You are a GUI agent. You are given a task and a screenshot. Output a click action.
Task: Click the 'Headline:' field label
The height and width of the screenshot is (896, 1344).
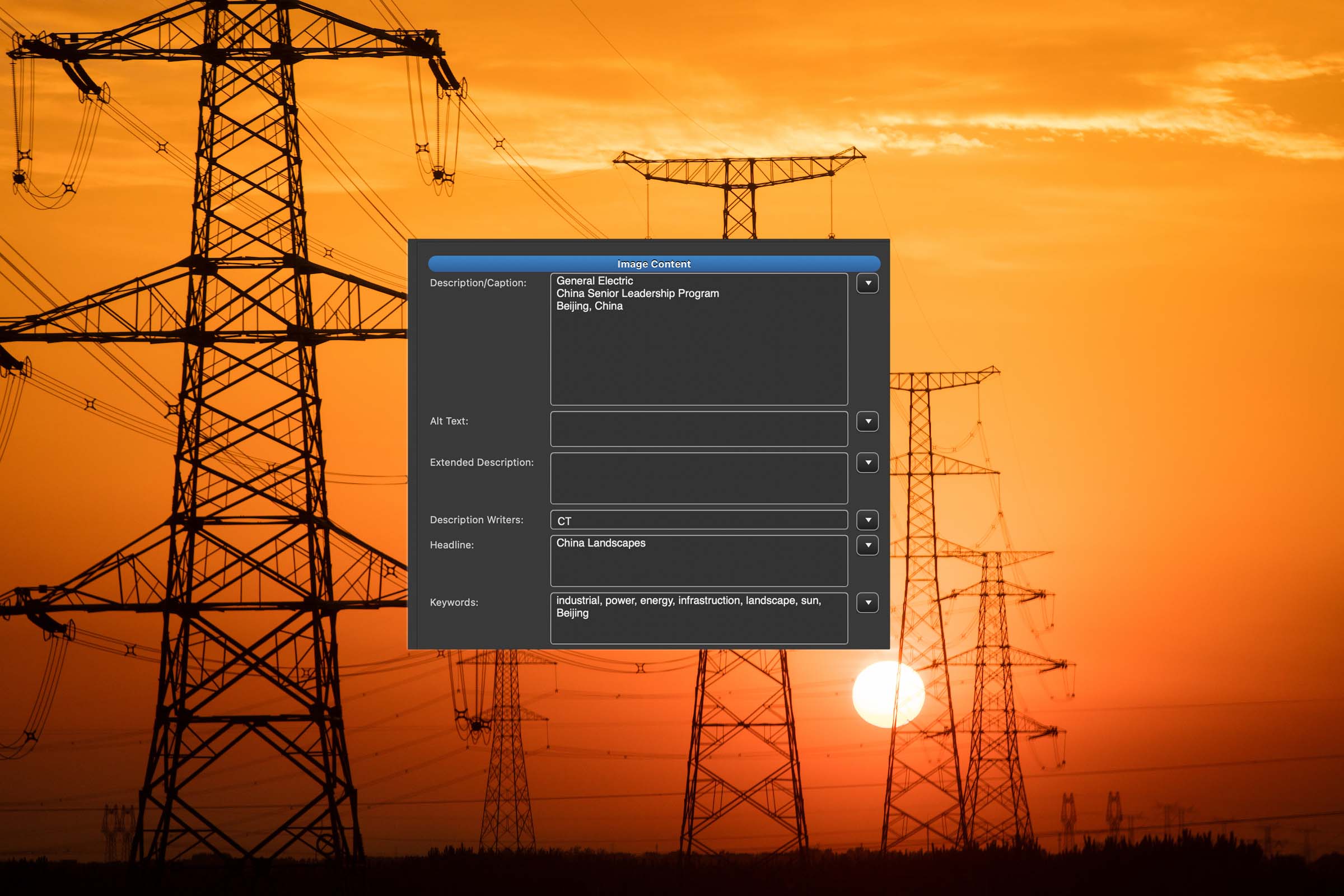(451, 544)
